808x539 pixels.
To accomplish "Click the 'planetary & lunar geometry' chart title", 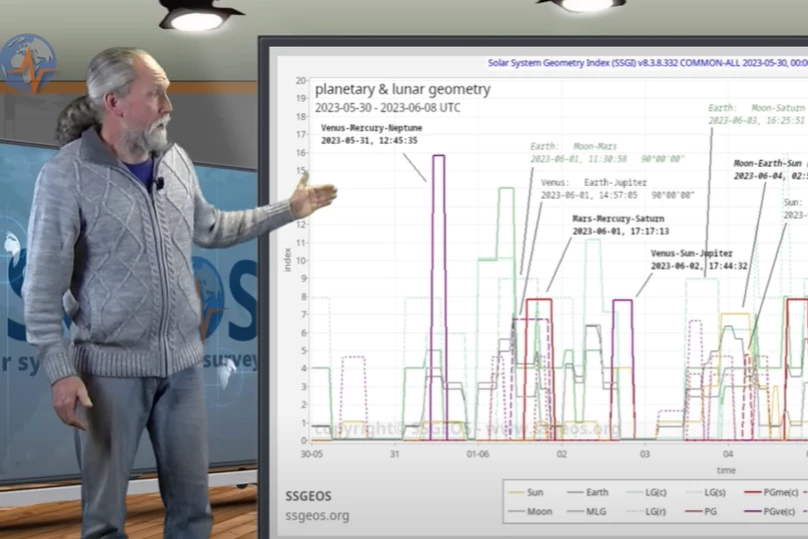I will [402, 89].
